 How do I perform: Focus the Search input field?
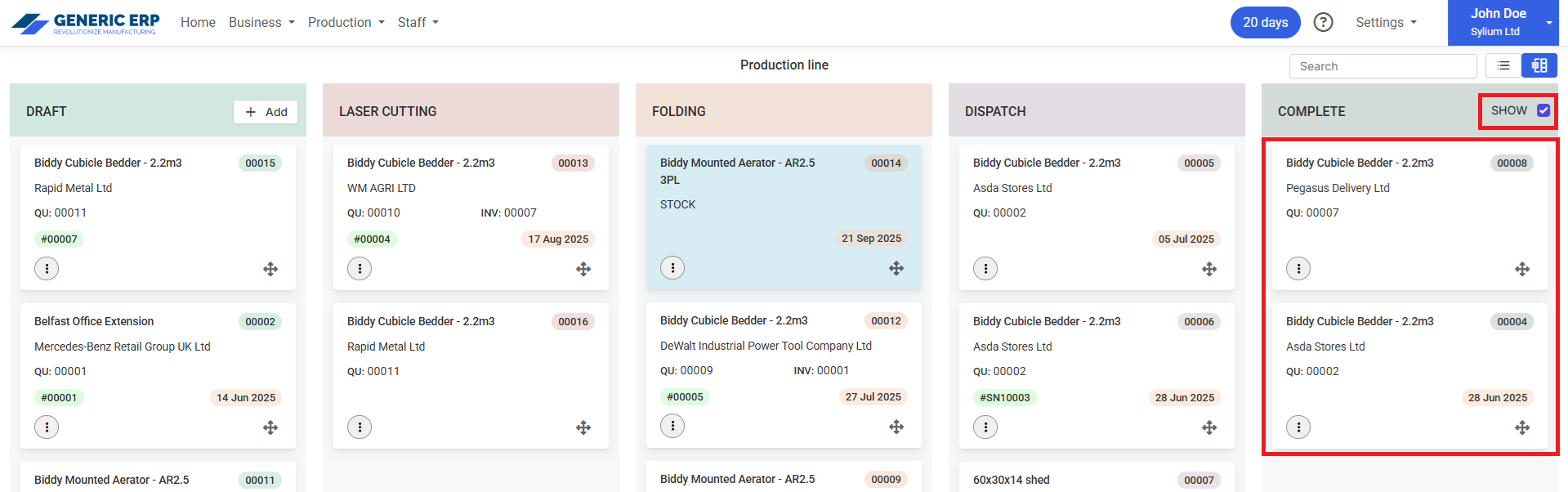[x=1383, y=66]
